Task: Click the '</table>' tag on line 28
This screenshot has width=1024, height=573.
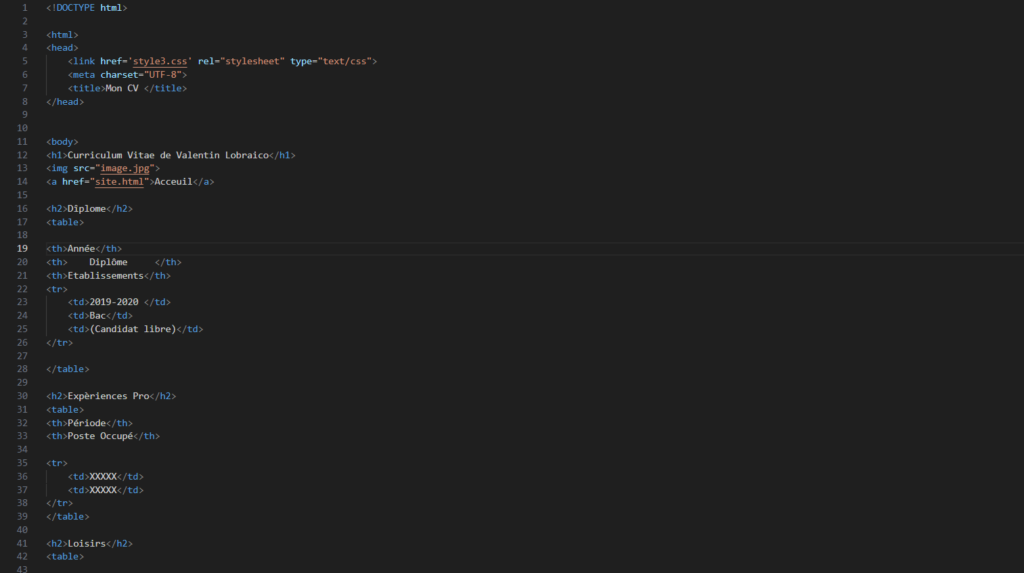Action: pos(68,369)
